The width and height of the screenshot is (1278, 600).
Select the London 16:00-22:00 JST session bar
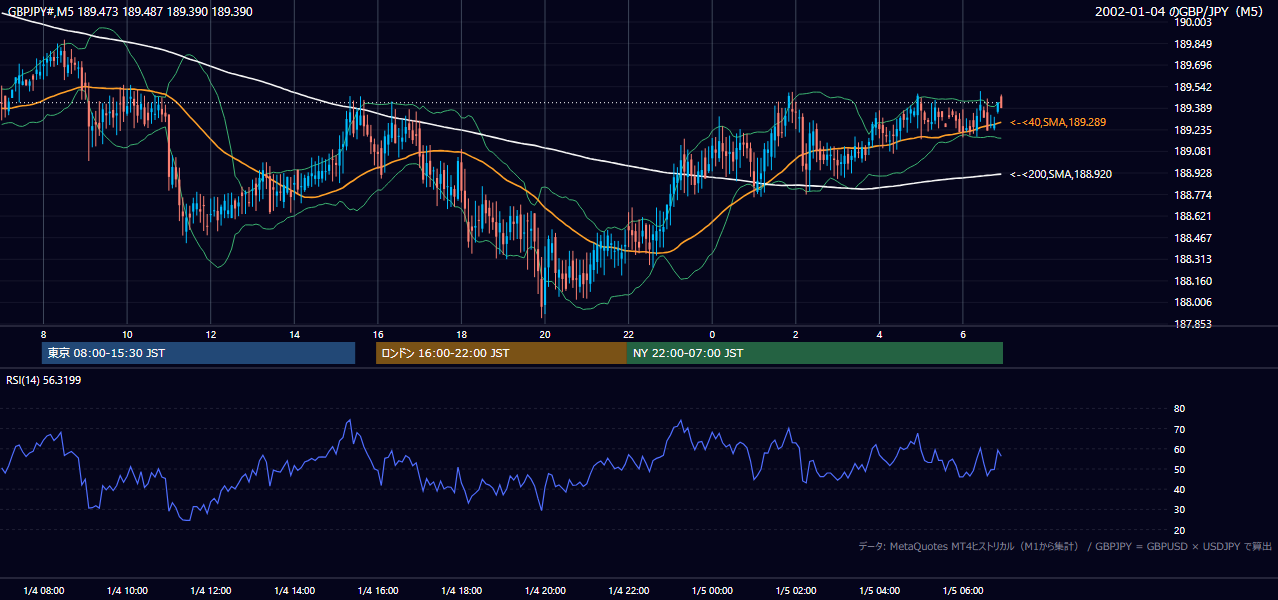(501, 353)
